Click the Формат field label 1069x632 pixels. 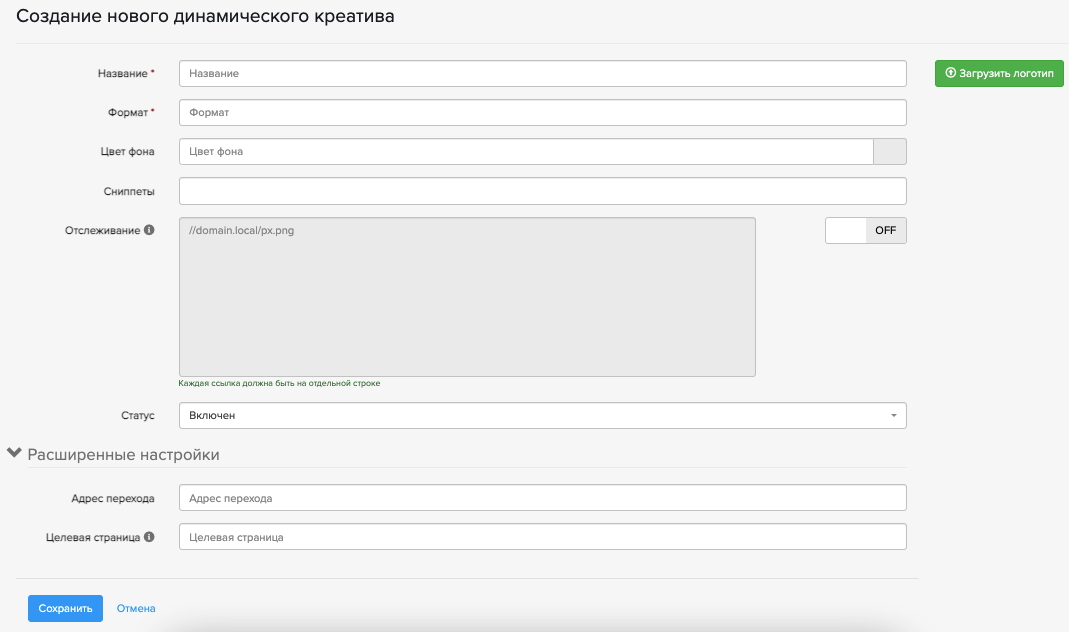(x=127, y=113)
